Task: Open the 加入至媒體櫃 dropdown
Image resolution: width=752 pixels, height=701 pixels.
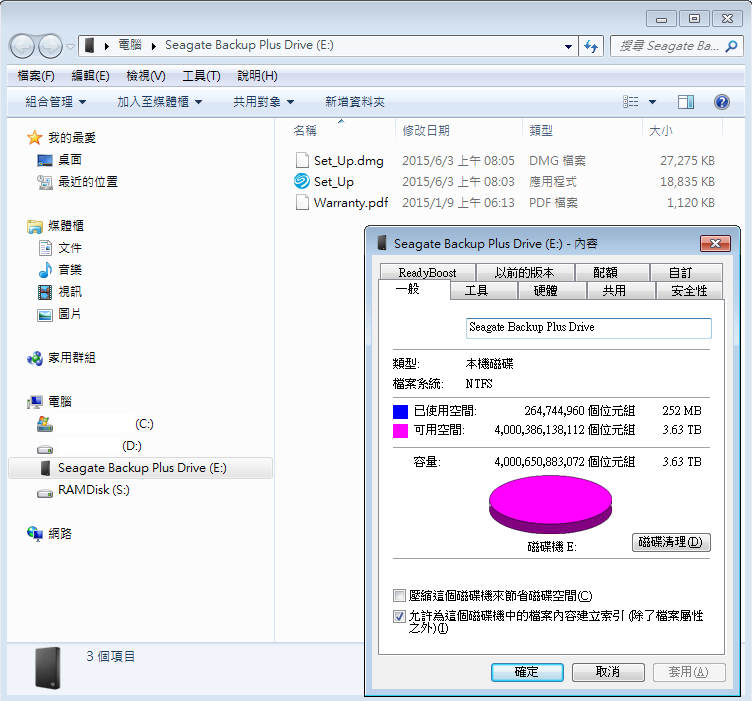Action: 160,102
